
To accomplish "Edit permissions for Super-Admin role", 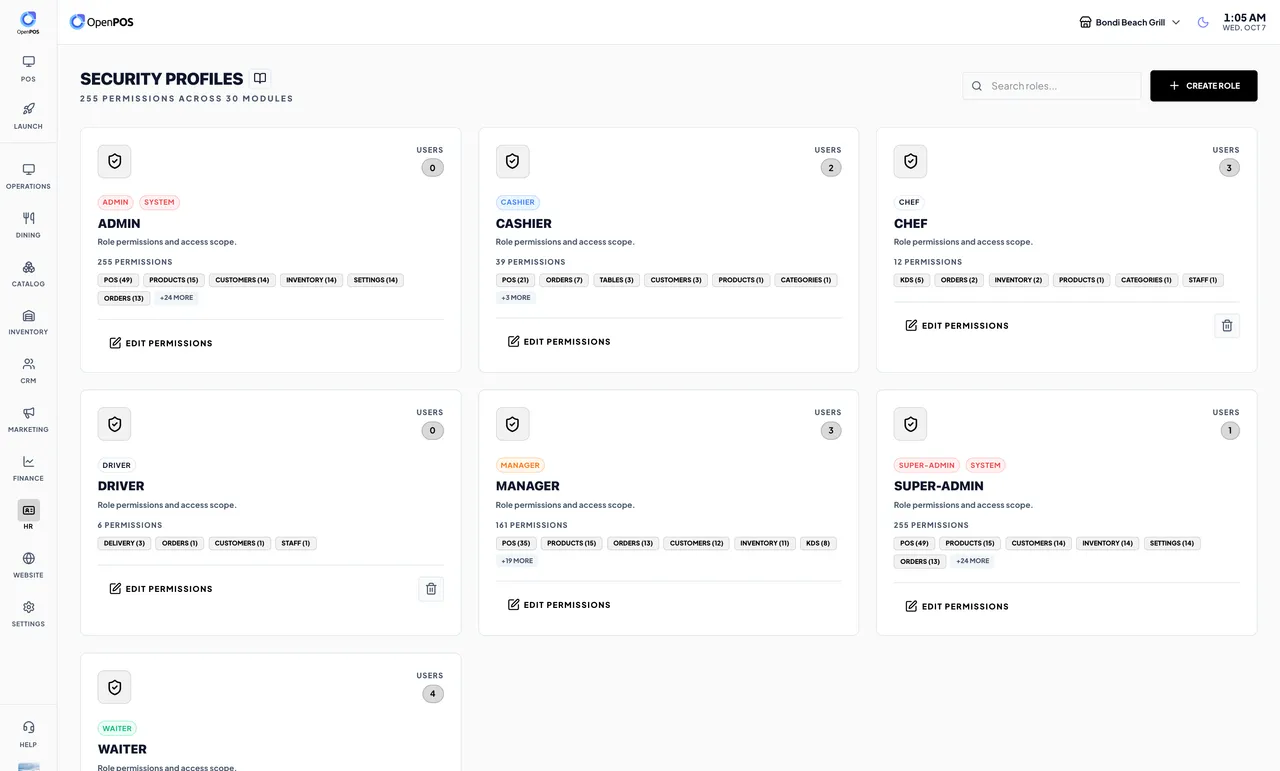I will pyautogui.click(x=957, y=606).
